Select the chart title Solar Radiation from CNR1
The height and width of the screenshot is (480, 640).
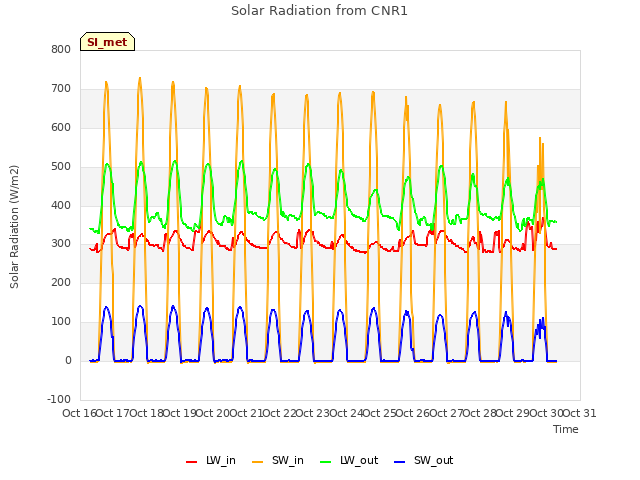[319, 11]
